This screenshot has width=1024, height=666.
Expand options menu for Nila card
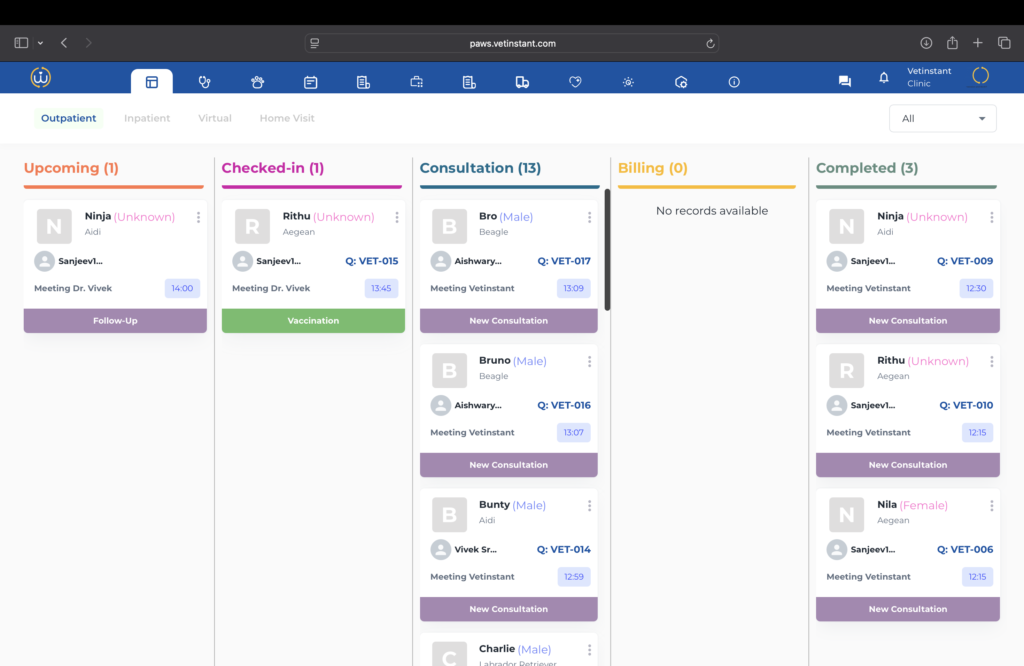992,506
